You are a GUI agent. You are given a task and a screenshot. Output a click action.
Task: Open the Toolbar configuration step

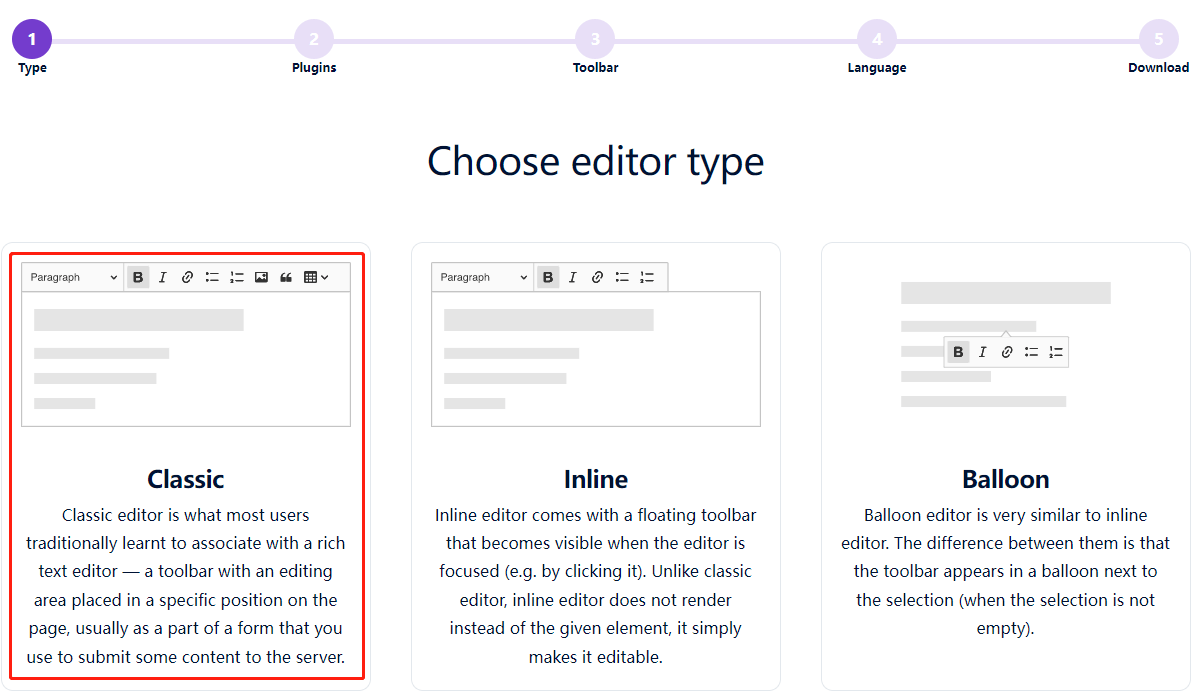coord(595,38)
